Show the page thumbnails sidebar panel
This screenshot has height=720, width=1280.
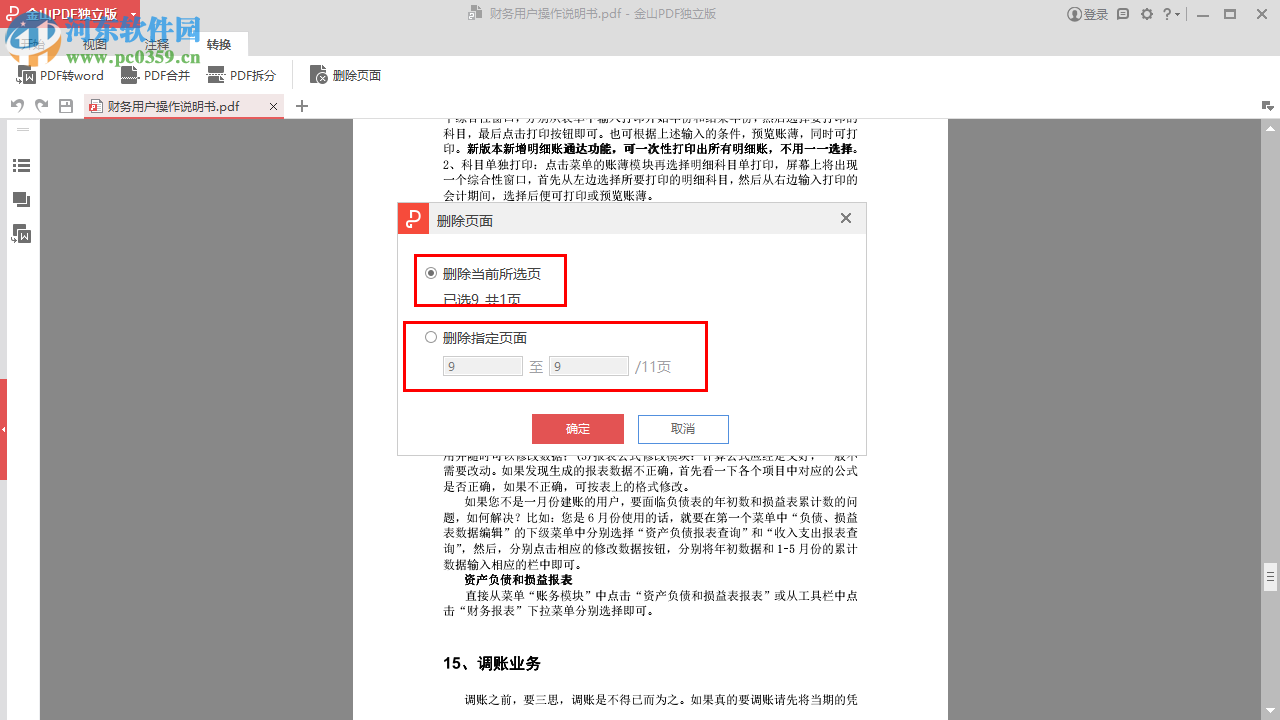(22, 198)
